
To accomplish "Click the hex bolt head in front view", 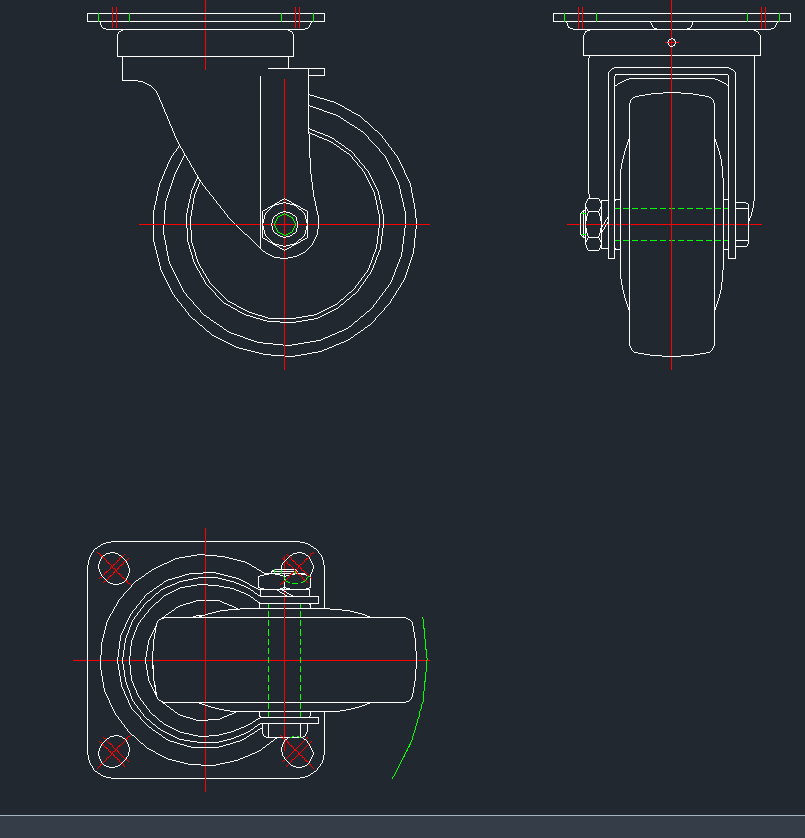I will pyautogui.click(x=592, y=225).
